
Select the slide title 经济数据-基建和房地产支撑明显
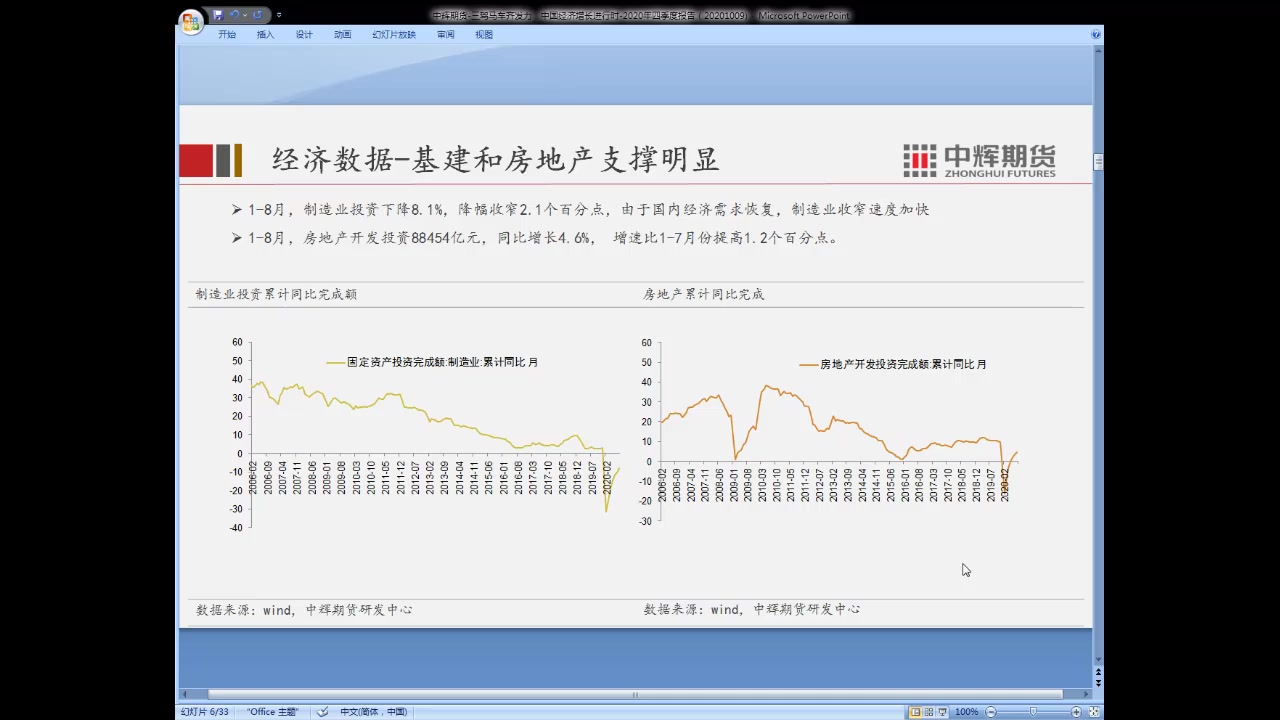point(496,160)
